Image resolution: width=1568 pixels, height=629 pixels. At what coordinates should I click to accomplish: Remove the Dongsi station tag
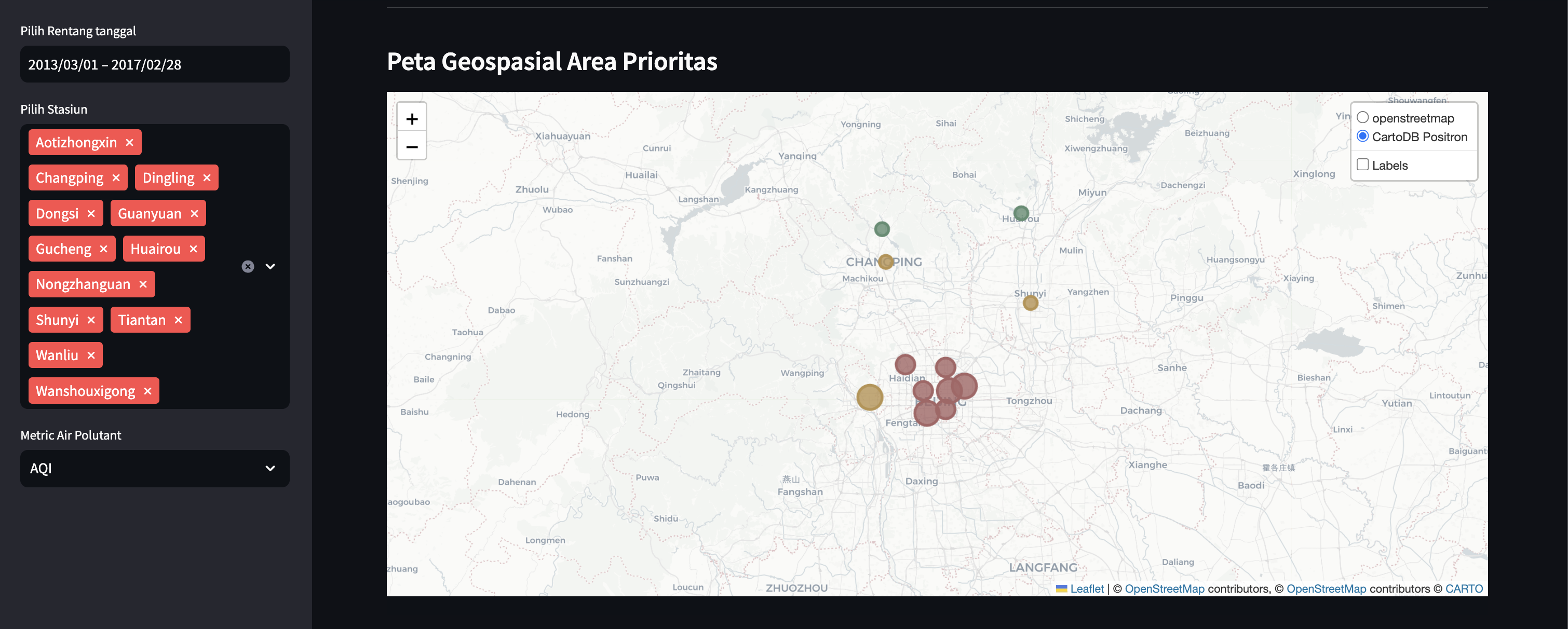[x=91, y=213]
